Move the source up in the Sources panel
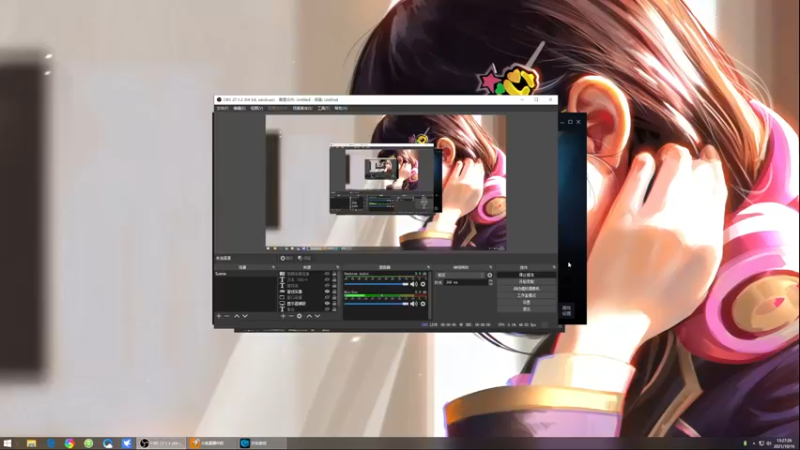Viewport: 800px width, 450px height. (309, 316)
